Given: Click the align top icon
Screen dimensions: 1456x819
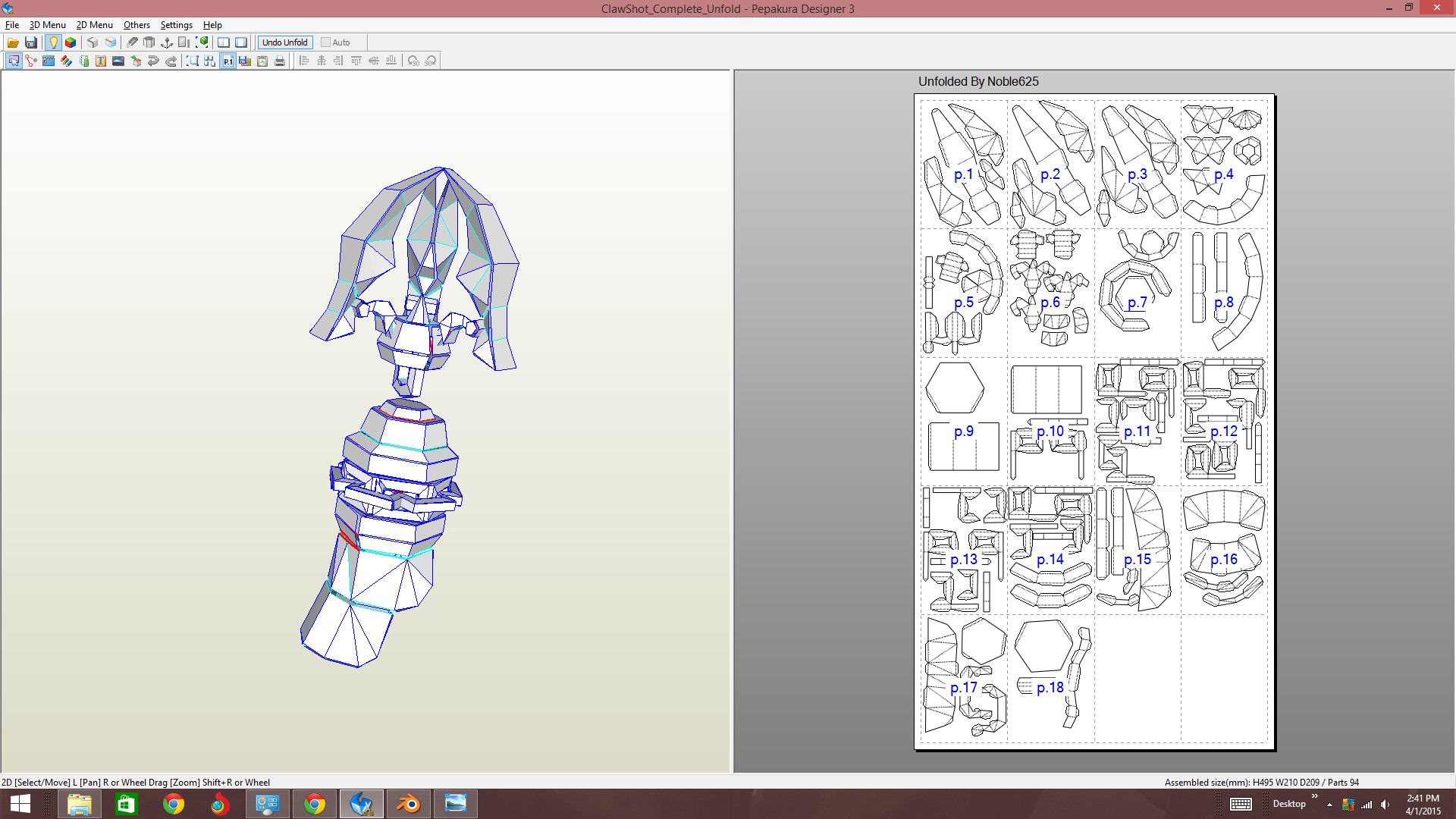Looking at the screenshot, I should click(x=356, y=61).
